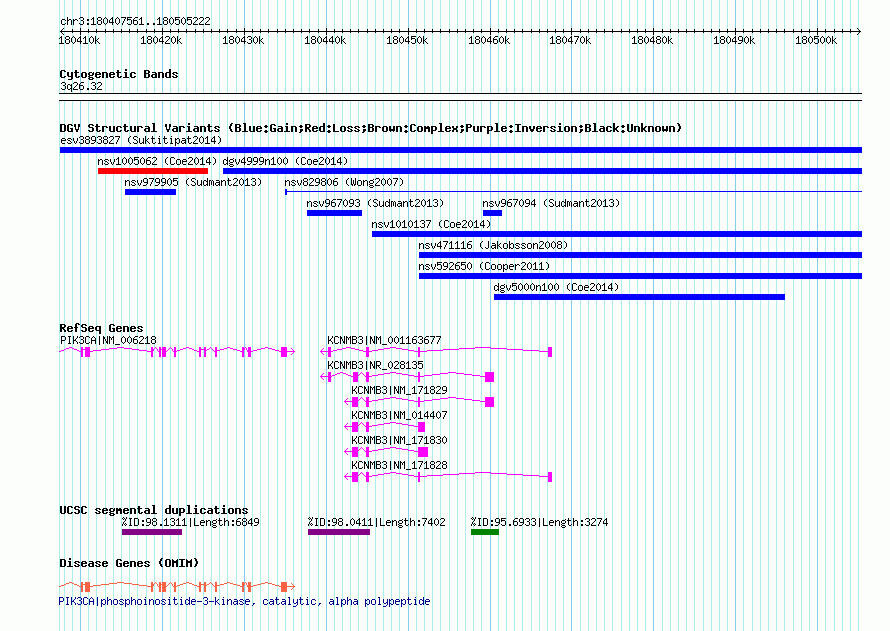Image resolution: width=890 pixels, height=631 pixels.
Task: Open PIK3CA|NM_006218 RefSeq gene label
Action: point(108,340)
